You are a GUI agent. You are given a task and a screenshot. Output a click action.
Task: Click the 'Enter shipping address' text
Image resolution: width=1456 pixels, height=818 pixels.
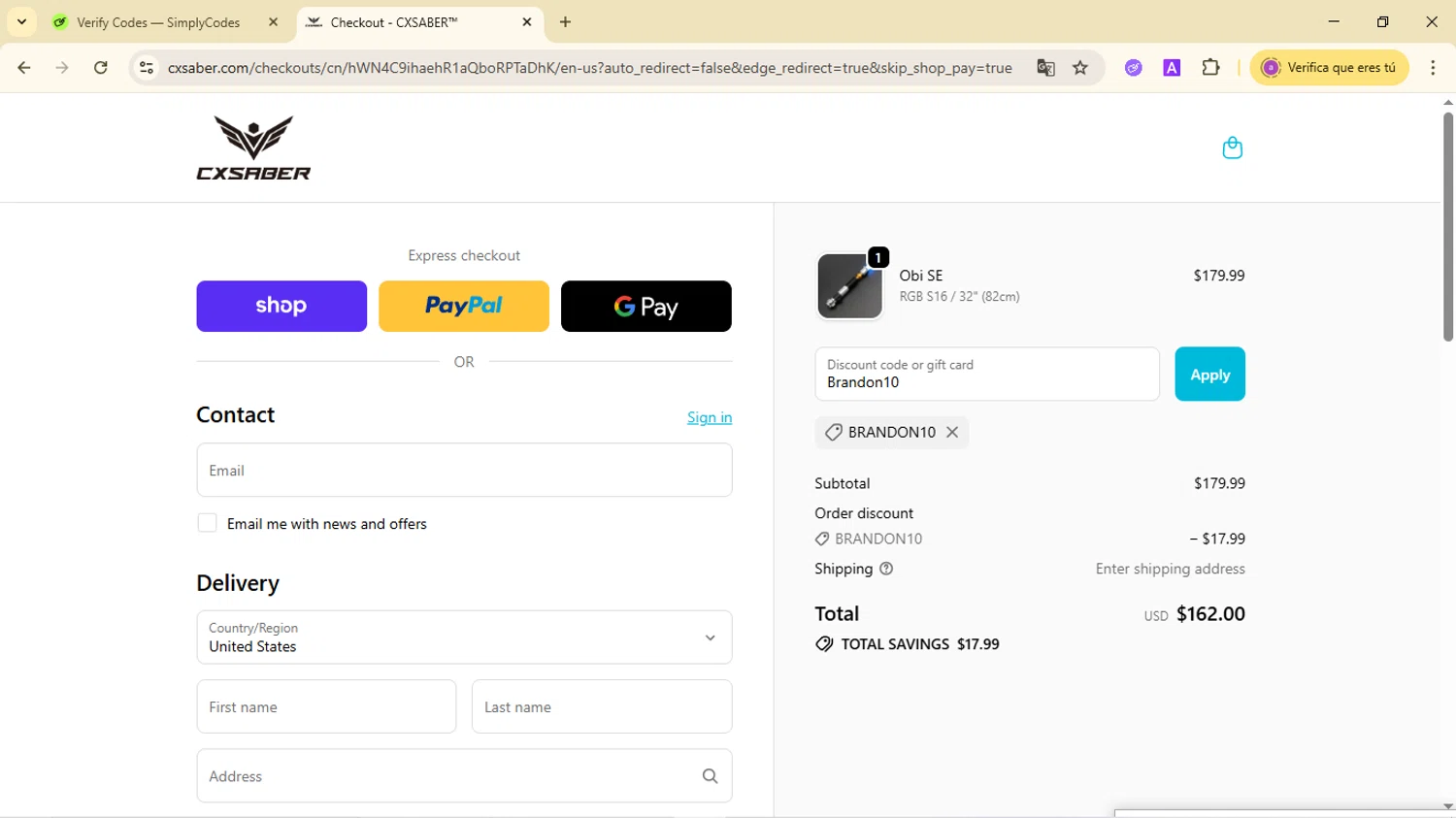(1171, 569)
